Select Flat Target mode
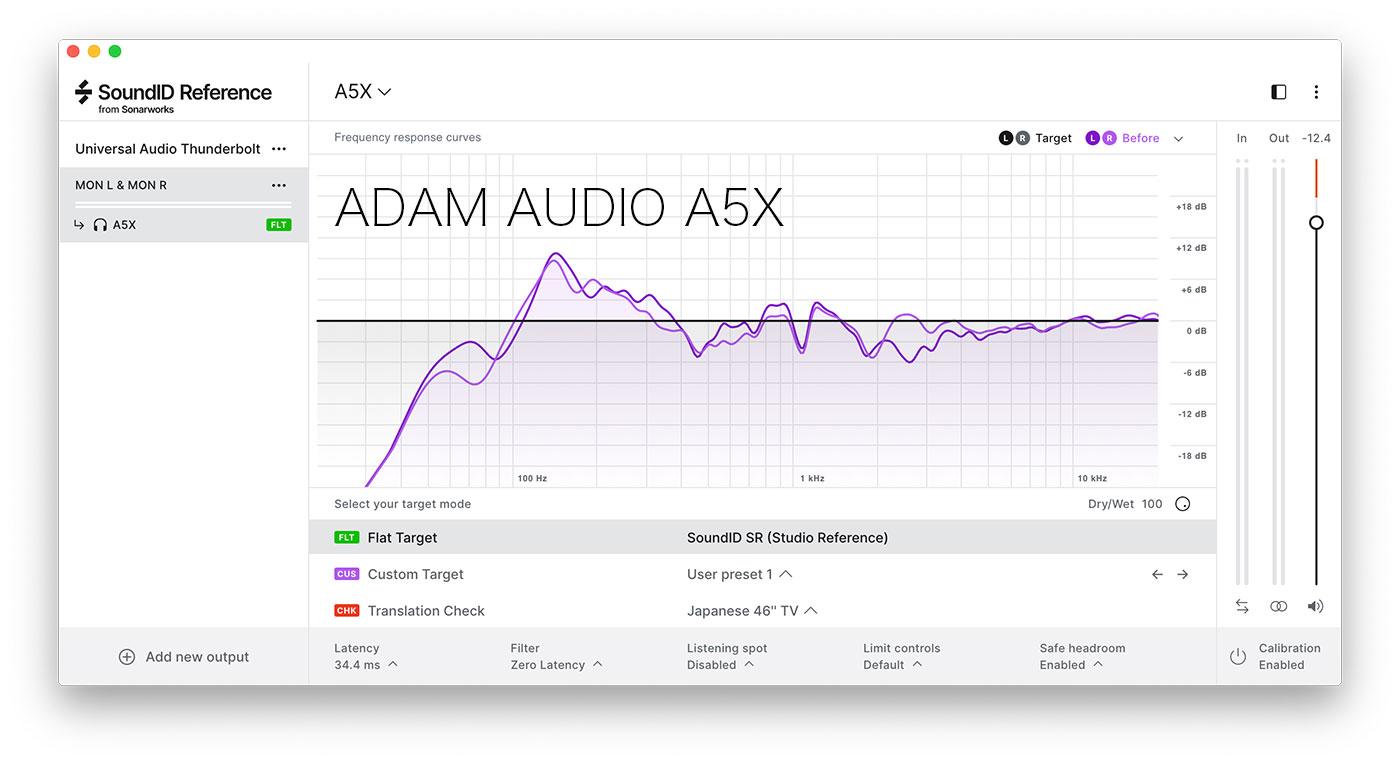This screenshot has width=1400, height=763. click(763, 537)
